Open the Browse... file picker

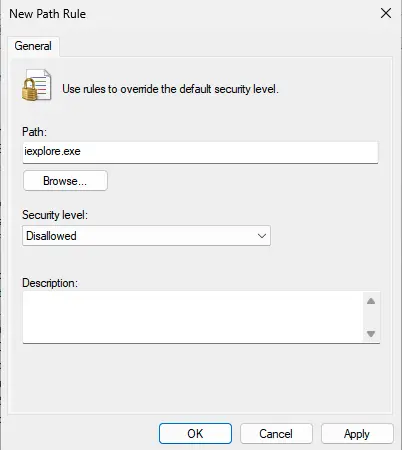65,181
